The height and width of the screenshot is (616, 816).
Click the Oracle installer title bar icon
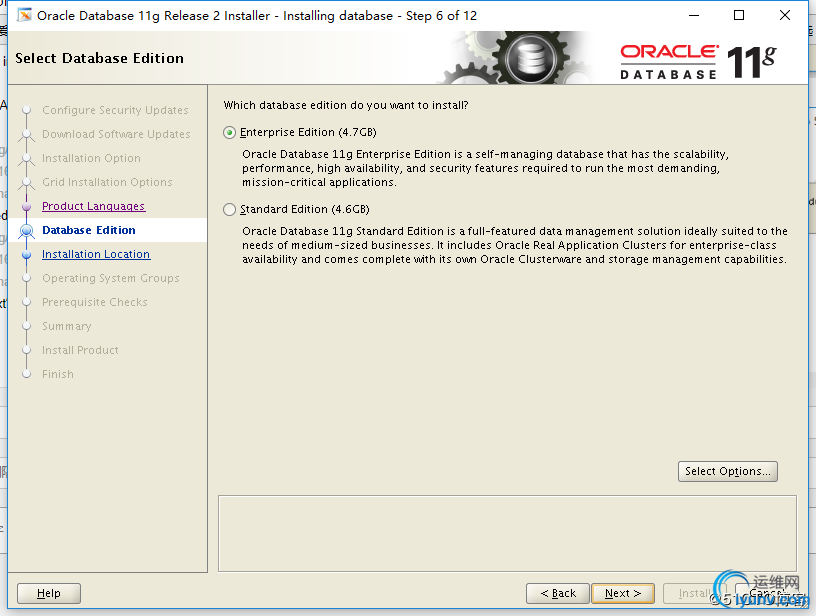pyautogui.click(x=24, y=15)
